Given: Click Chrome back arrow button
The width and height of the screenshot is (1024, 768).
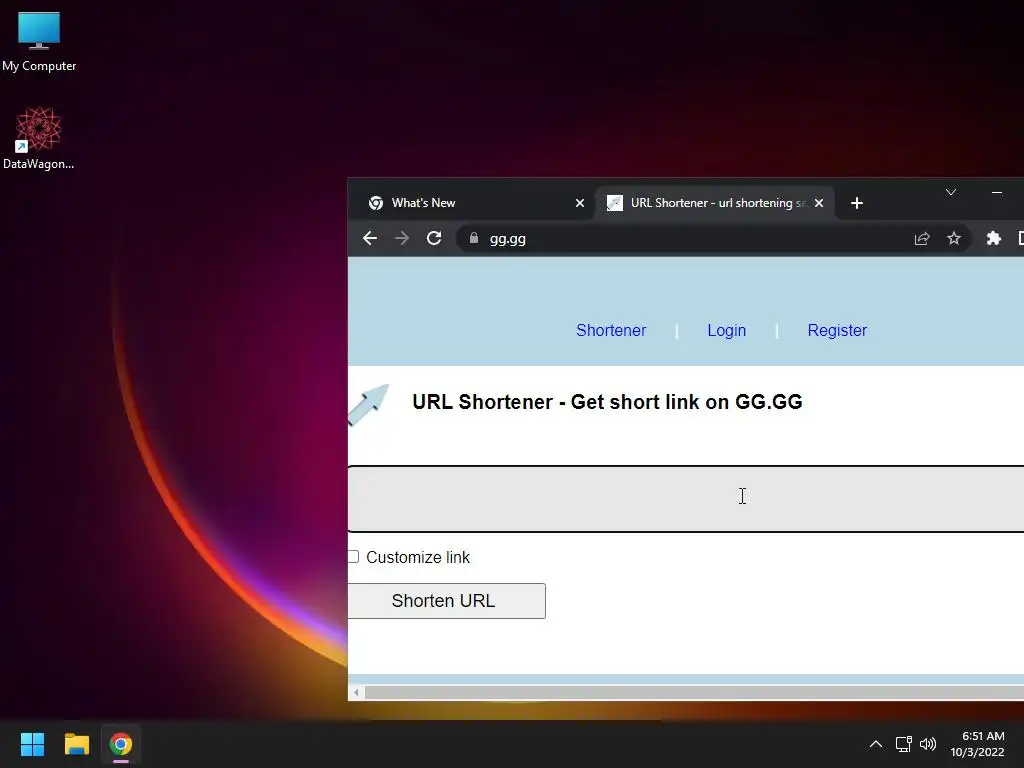Looking at the screenshot, I should [370, 238].
